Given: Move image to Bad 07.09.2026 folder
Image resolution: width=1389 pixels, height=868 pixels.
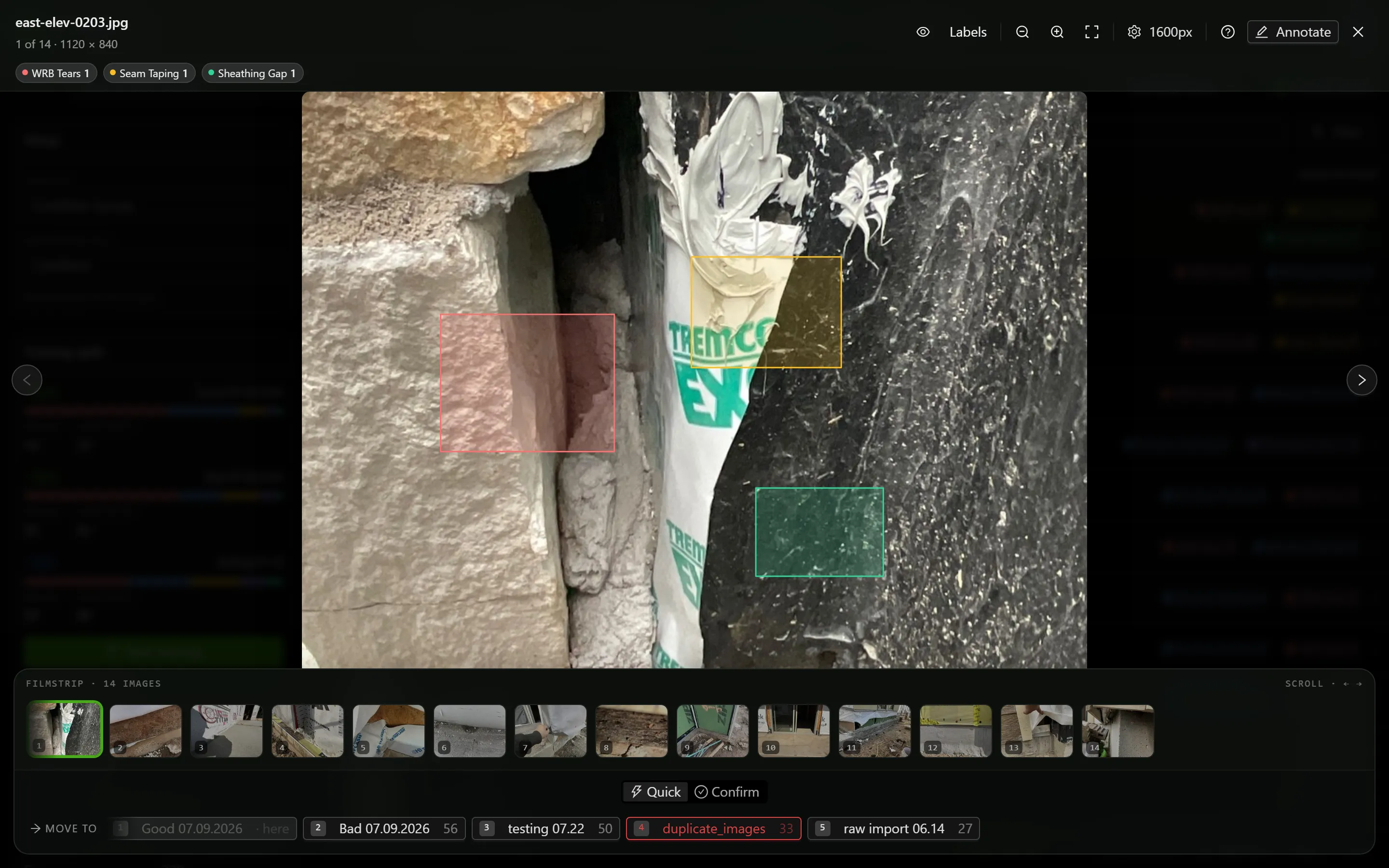Looking at the screenshot, I should pos(384,828).
